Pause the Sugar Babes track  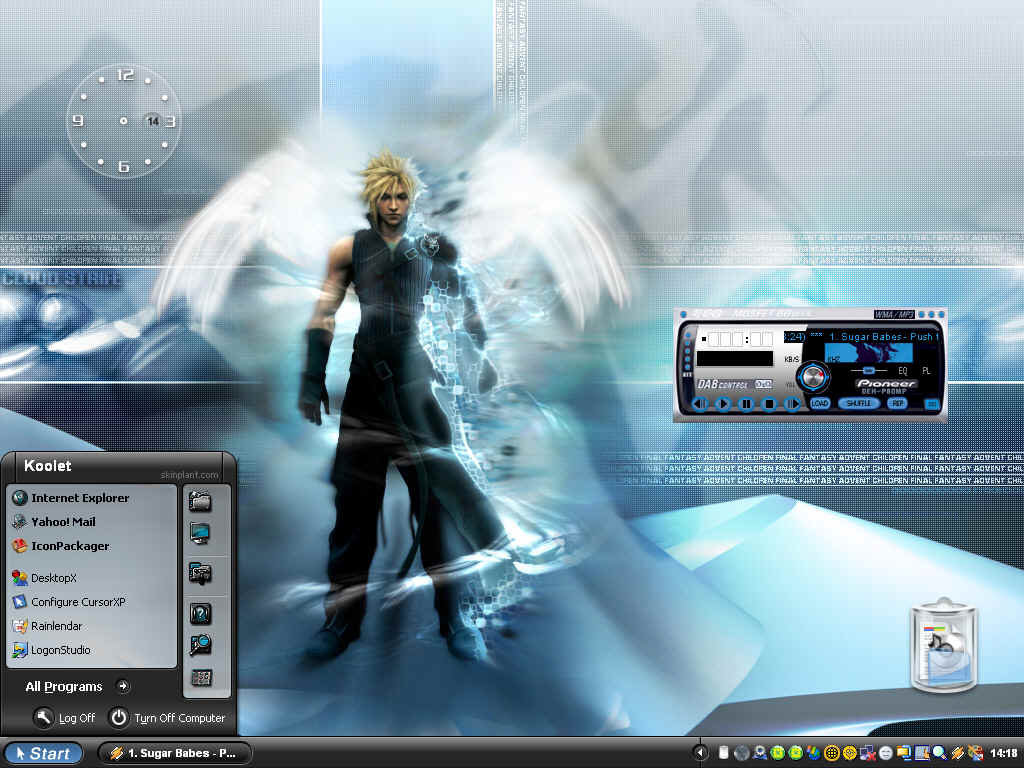tap(746, 404)
